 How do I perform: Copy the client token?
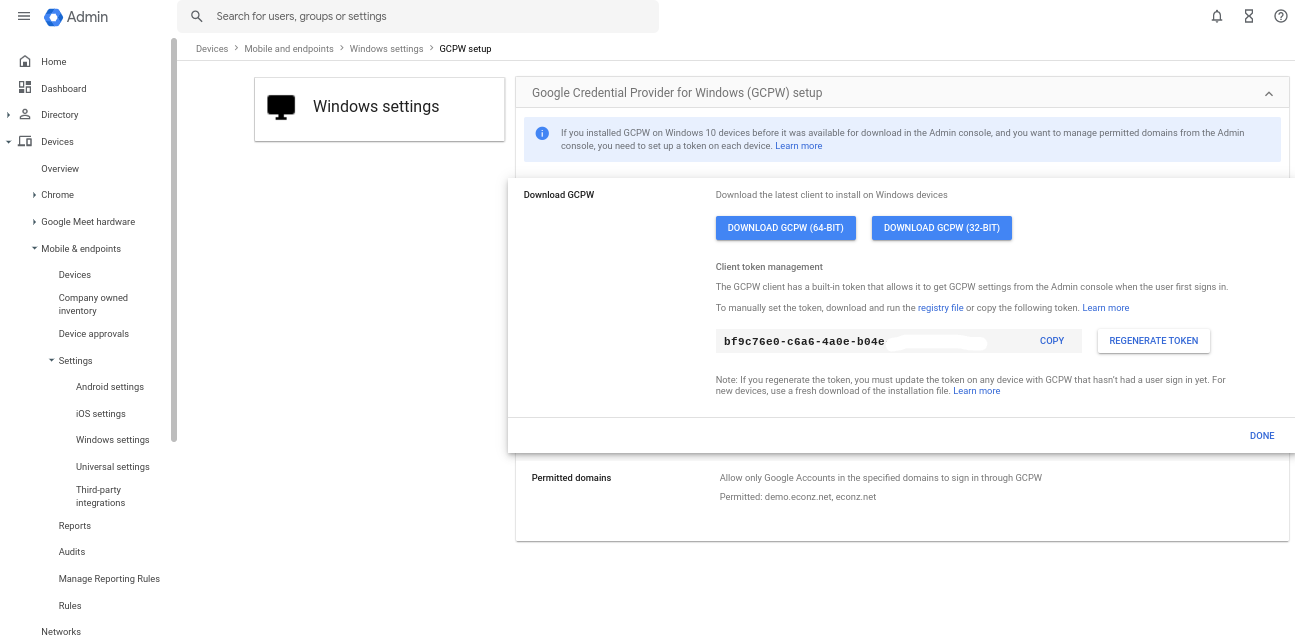(x=1052, y=341)
